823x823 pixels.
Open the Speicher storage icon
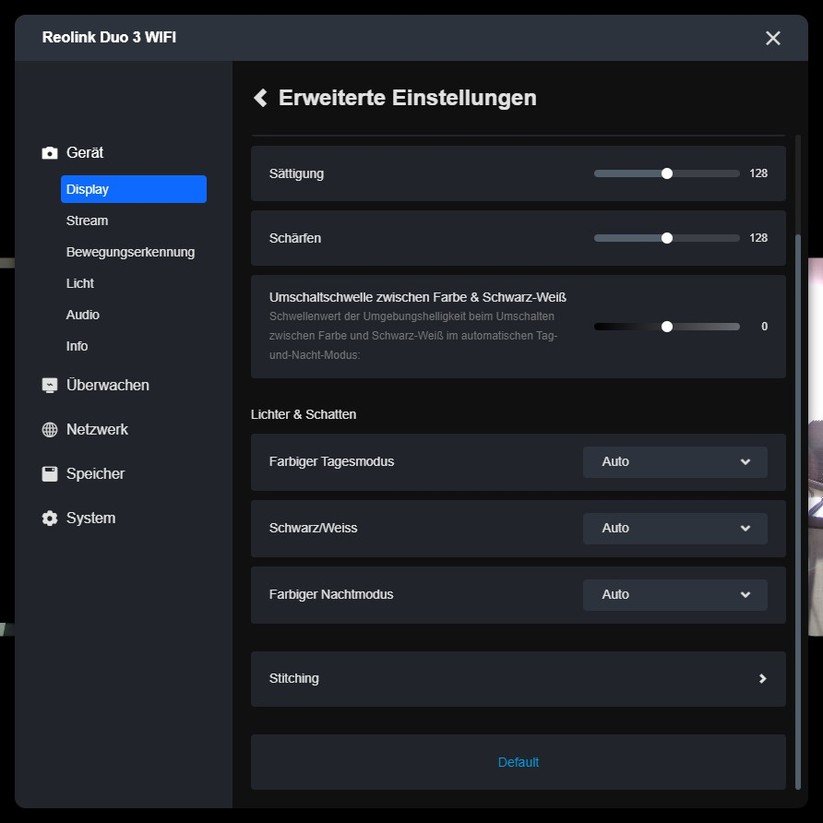pyautogui.click(x=48, y=473)
